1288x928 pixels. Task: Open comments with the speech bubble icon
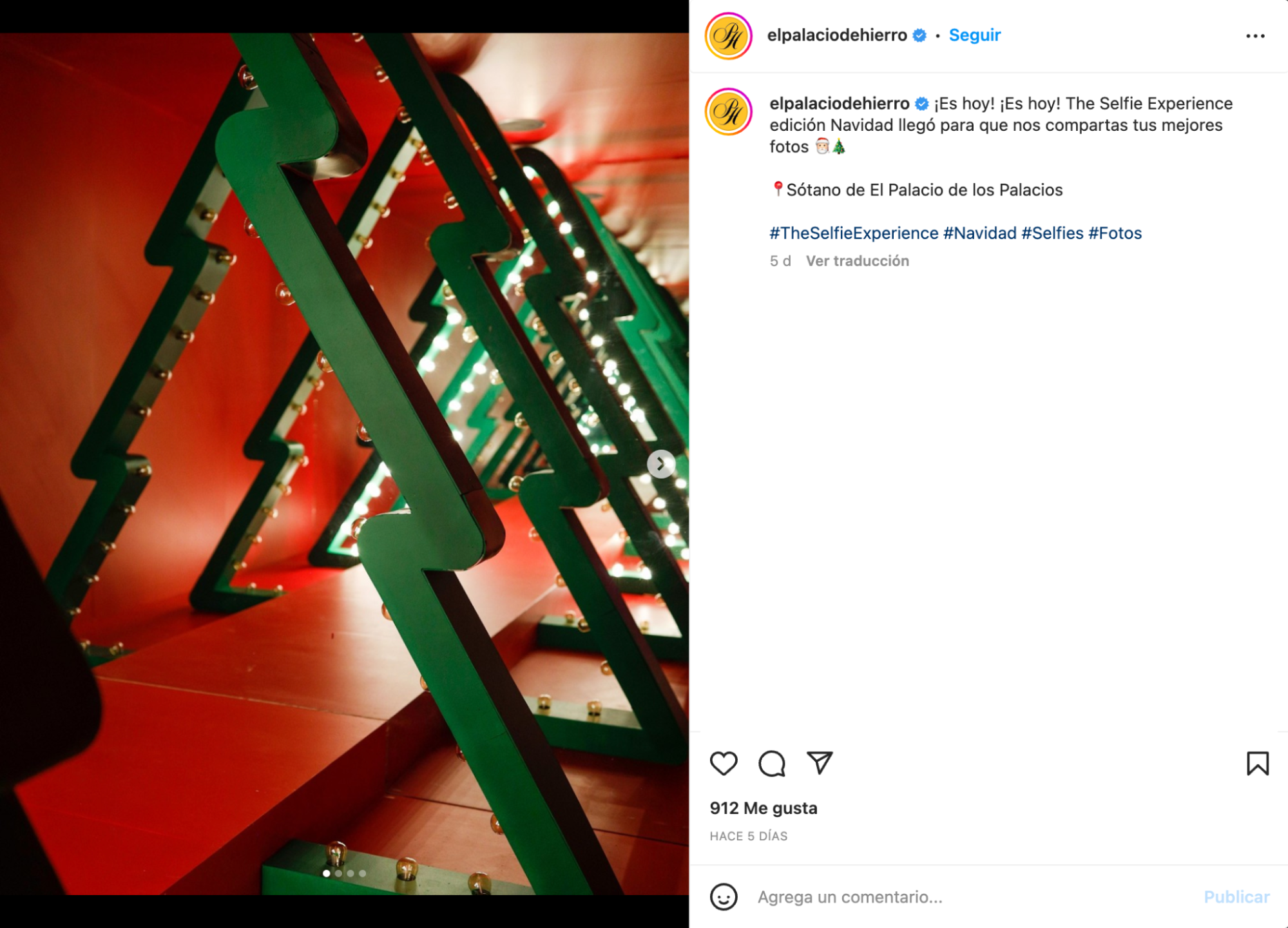(771, 764)
